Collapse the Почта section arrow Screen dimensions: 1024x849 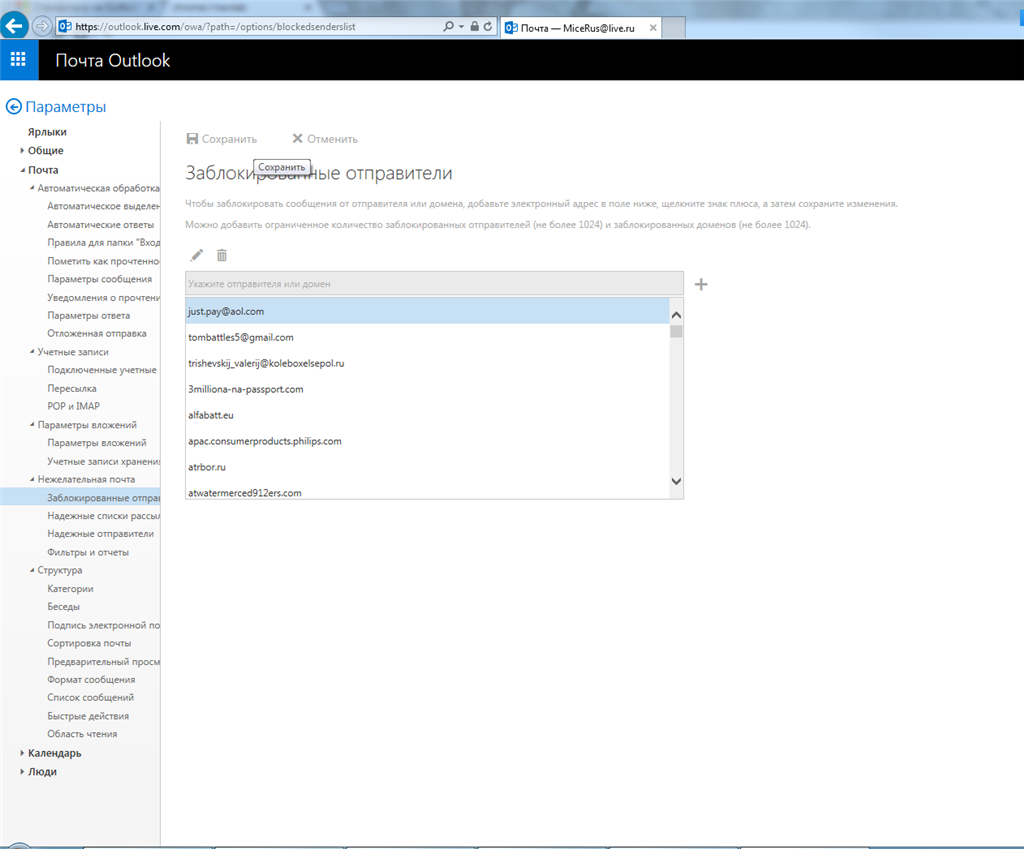pos(22,170)
